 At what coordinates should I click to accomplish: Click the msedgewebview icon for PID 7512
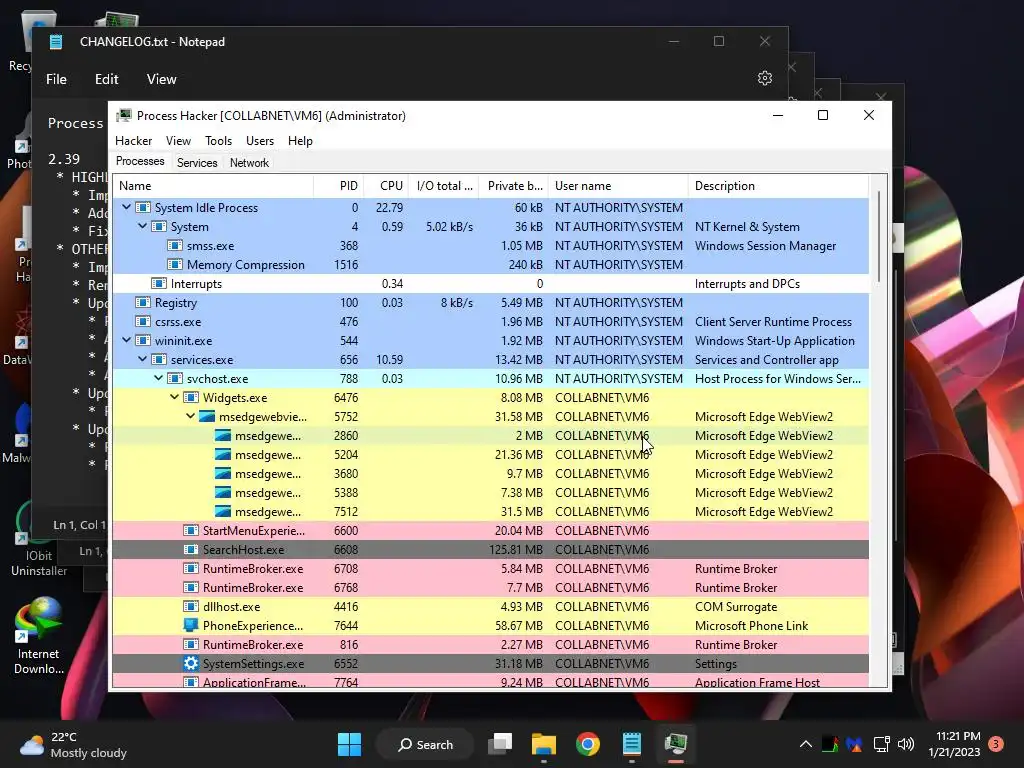(223, 511)
